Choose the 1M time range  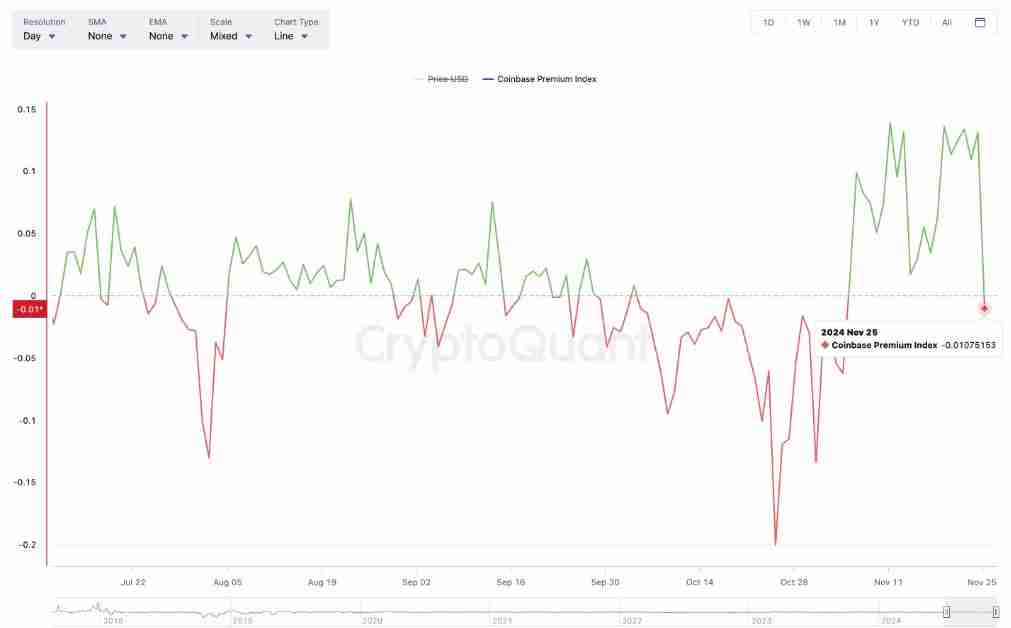pos(839,22)
